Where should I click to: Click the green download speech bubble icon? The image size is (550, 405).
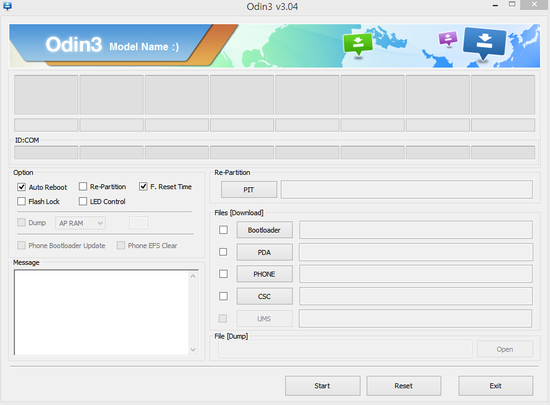(x=358, y=45)
